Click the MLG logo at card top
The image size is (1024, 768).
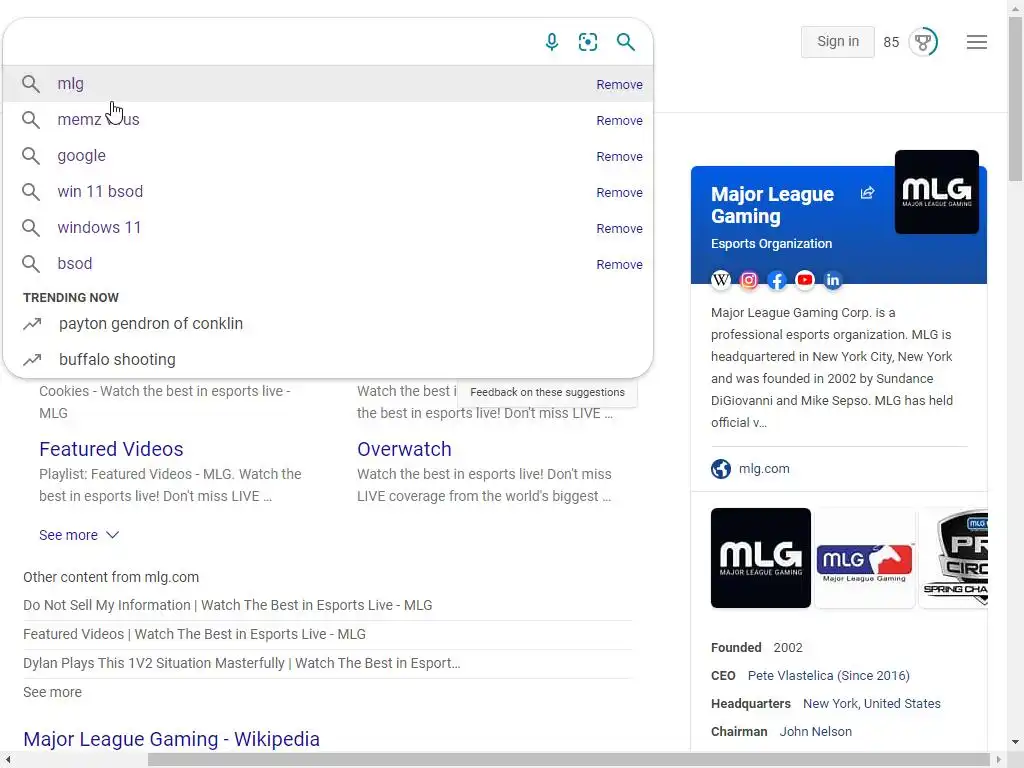point(936,192)
